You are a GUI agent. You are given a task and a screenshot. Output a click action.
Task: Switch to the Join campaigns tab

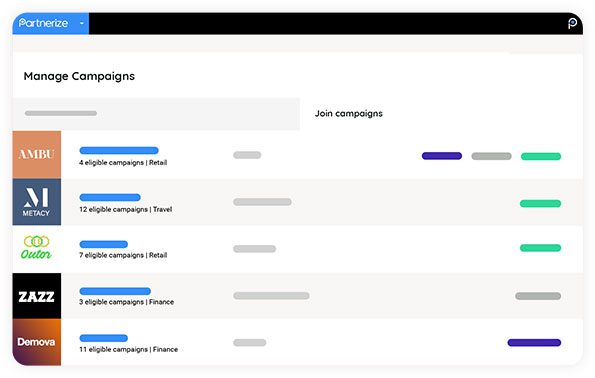point(349,113)
